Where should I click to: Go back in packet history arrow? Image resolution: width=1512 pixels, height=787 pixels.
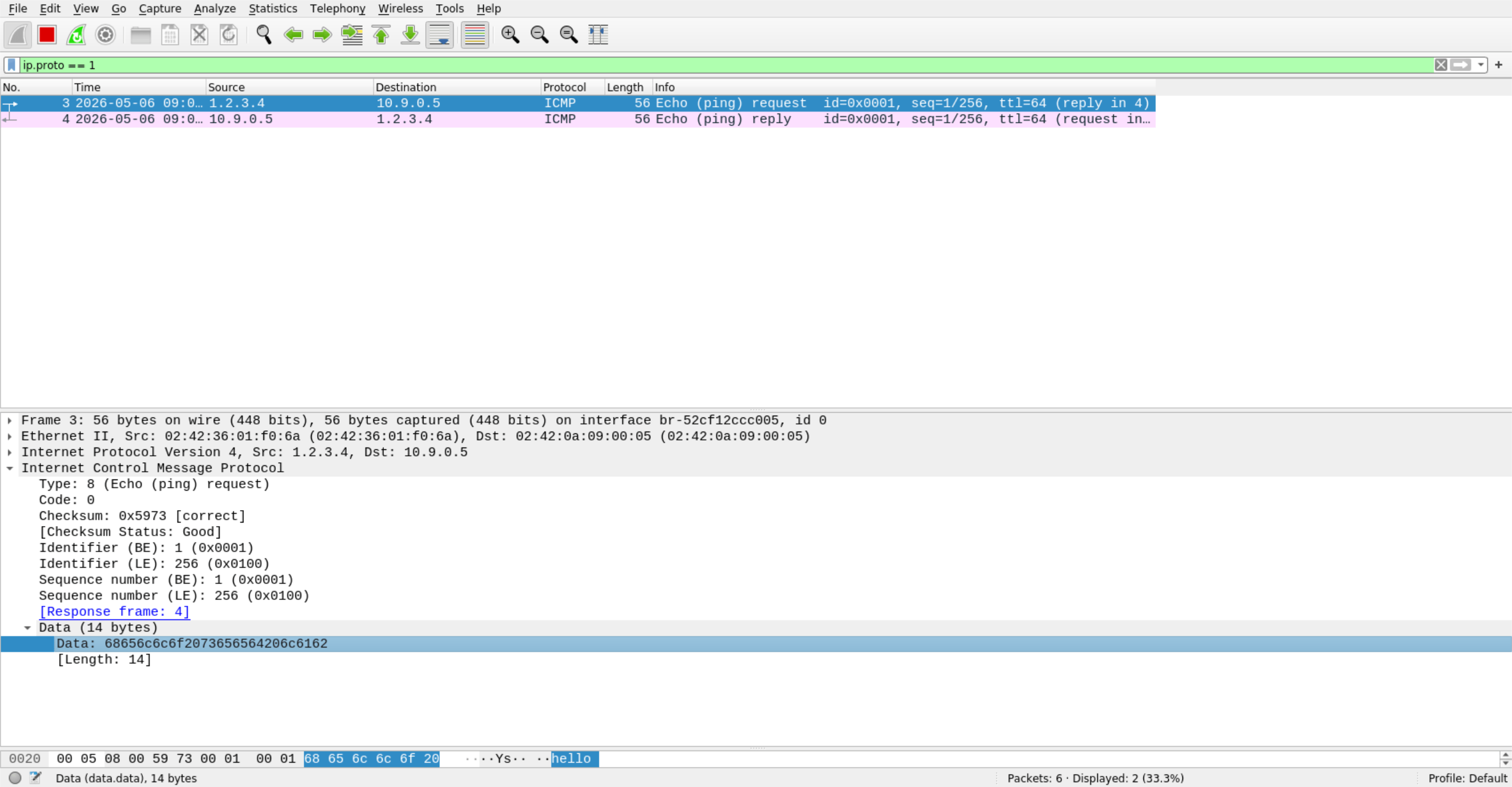(x=294, y=35)
